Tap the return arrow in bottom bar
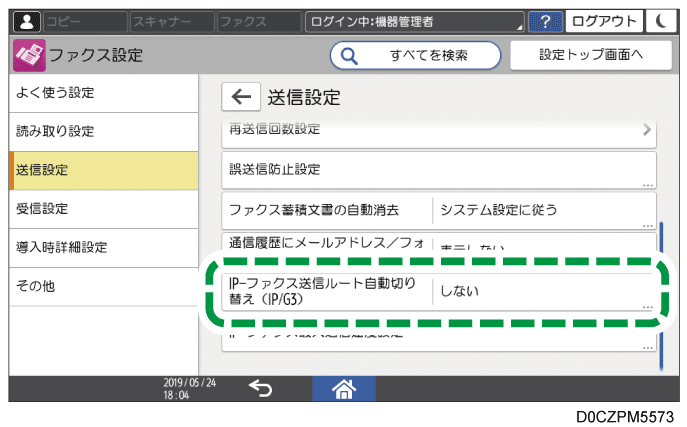Screen dimensions: 687x427 (x=261, y=388)
